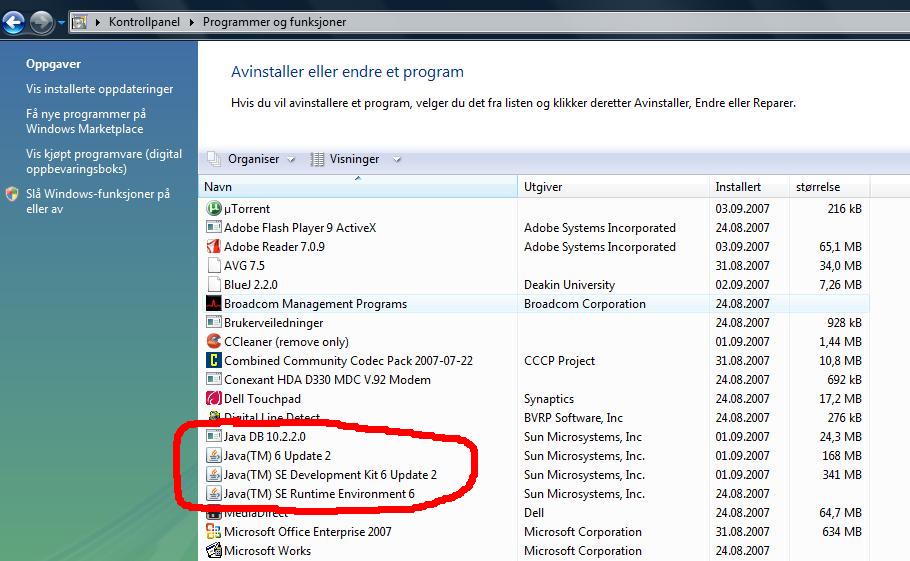Click the Organiser toolbar icon
The width and height of the screenshot is (910, 561).
tap(214, 159)
